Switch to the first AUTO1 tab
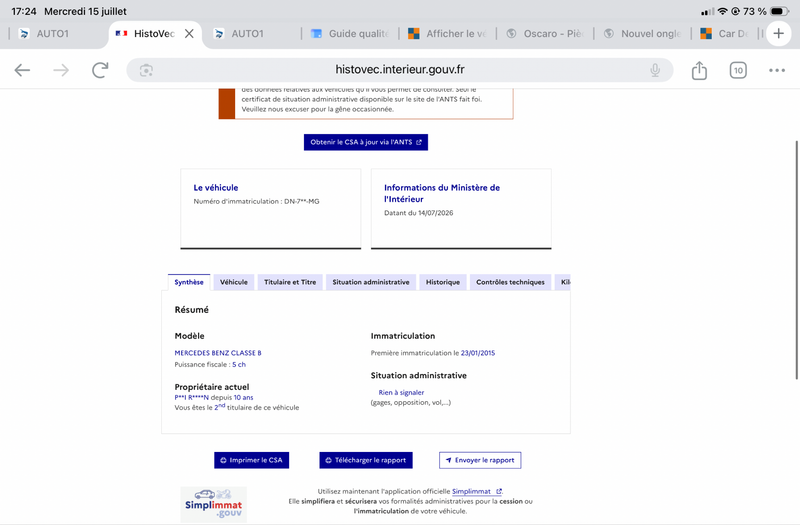The width and height of the screenshot is (800, 525). [52, 34]
